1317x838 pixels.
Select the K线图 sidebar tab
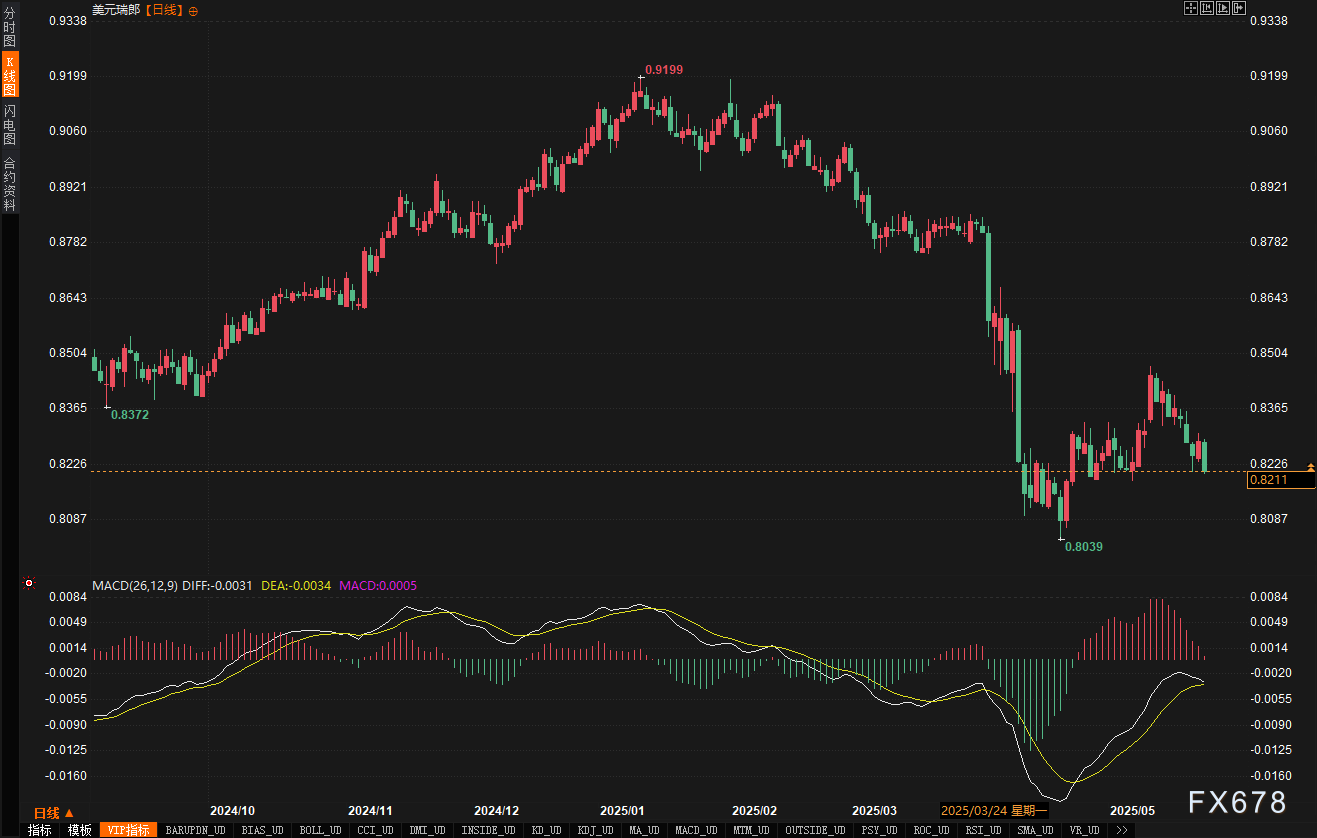[9, 75]
